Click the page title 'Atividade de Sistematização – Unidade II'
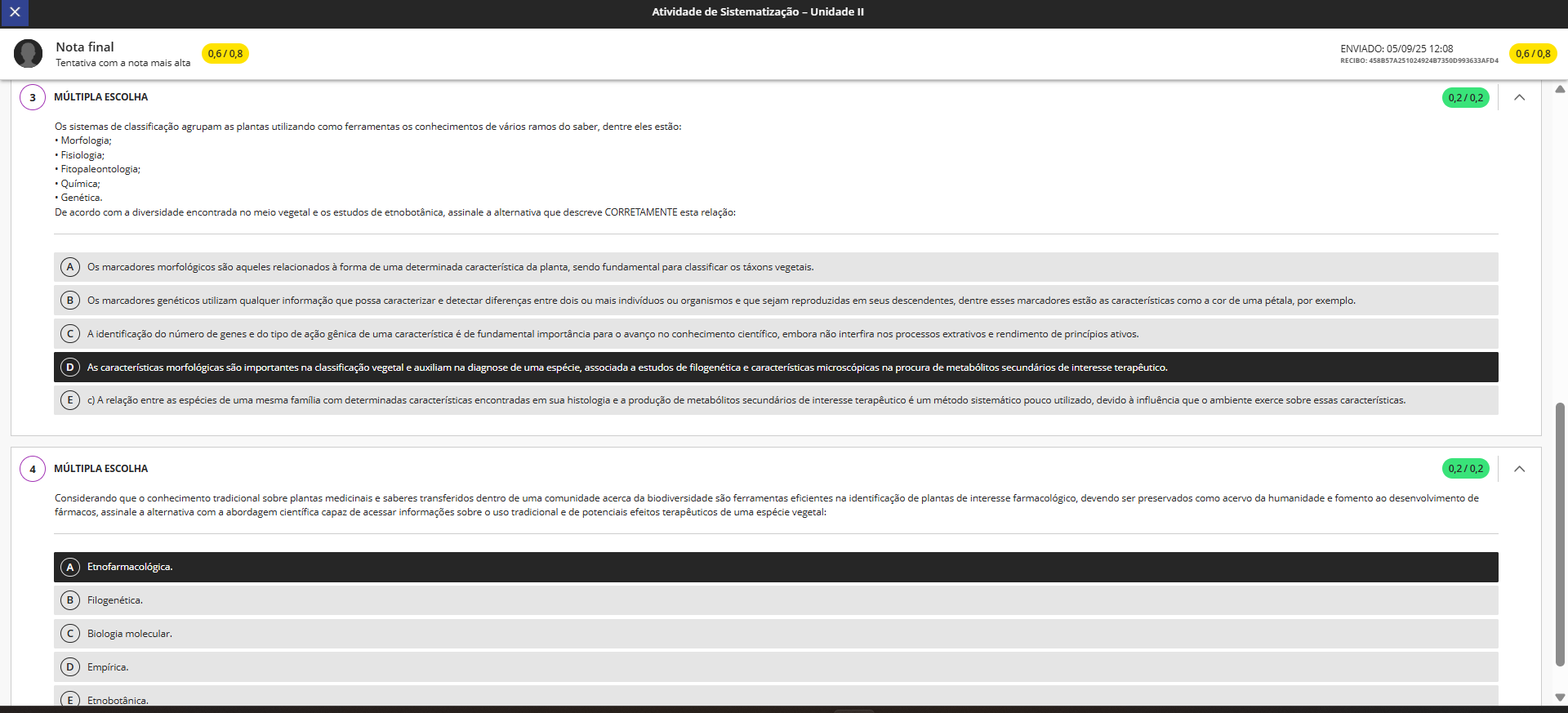This screenshot has height=713, width=1568. click(x=758, y=11)
